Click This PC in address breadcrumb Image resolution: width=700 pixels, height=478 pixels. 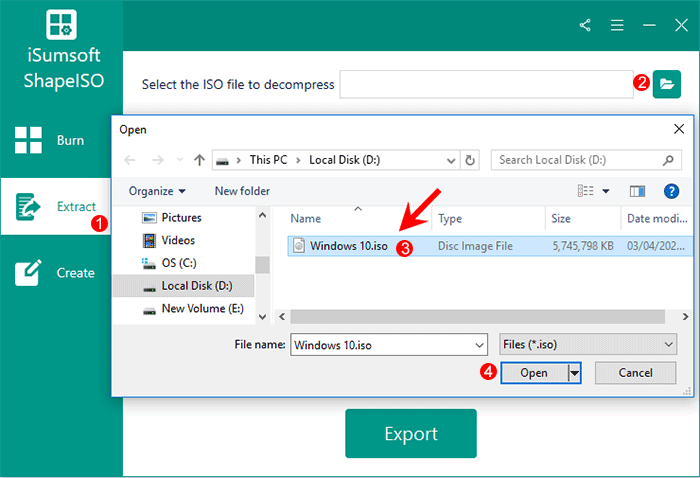[x=268, y=160]
